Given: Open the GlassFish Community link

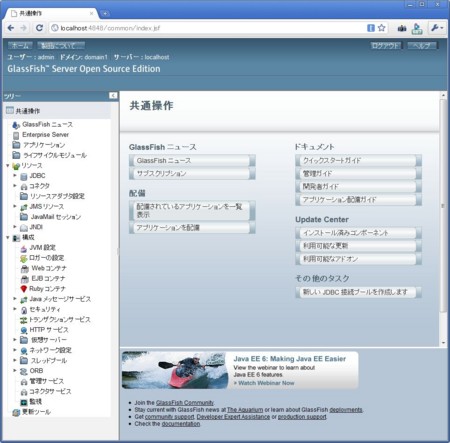Looking at the screenshot, I should tap(185, 403).
